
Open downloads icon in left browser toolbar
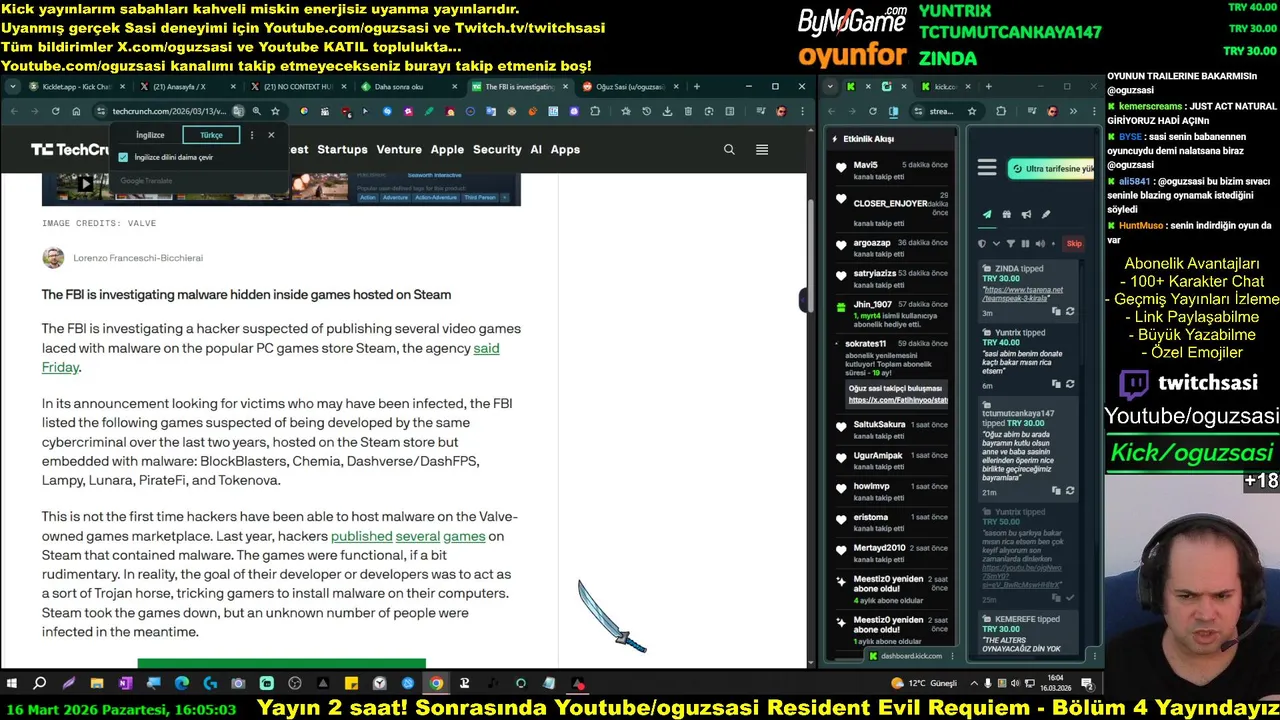click(x=667, y=111)
